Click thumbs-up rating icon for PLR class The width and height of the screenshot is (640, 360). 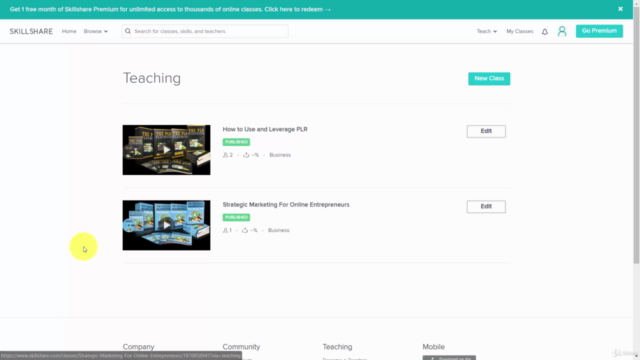246,155
